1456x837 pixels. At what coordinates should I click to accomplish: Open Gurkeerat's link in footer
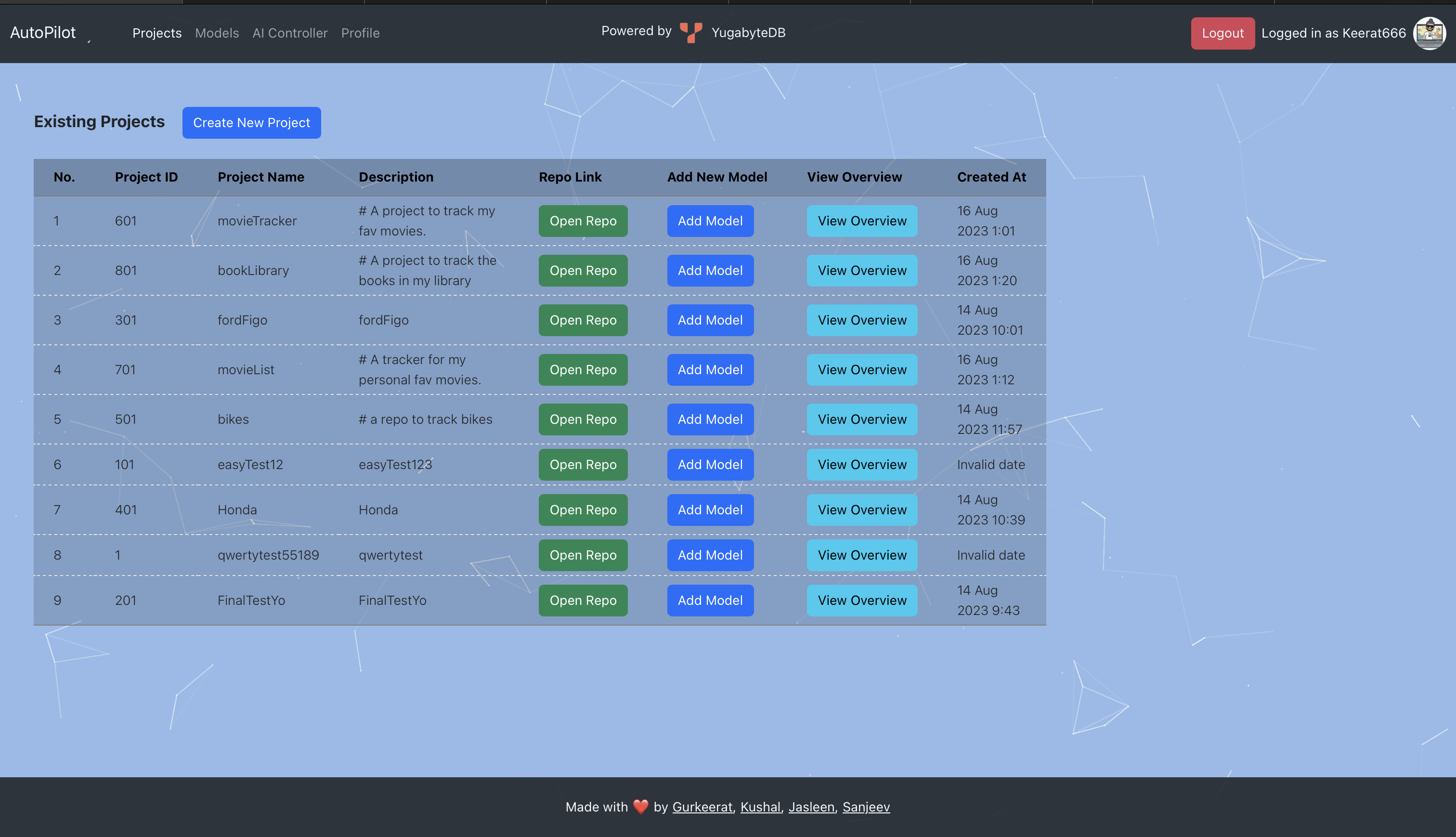[x=702, y=807]
